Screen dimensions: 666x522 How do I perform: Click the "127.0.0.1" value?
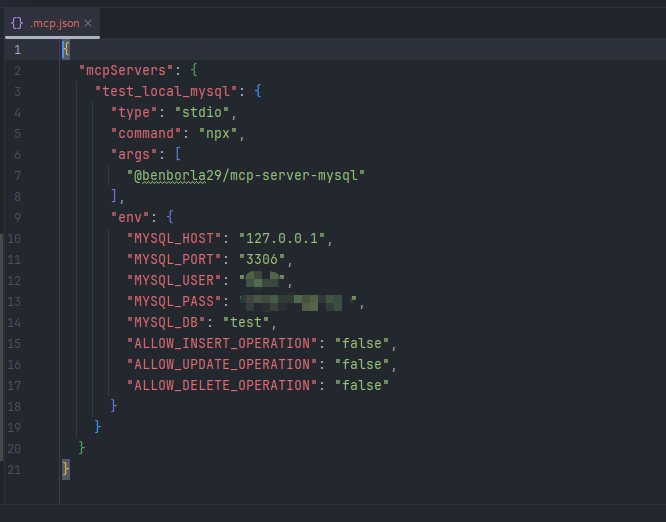tap(282, 239)
